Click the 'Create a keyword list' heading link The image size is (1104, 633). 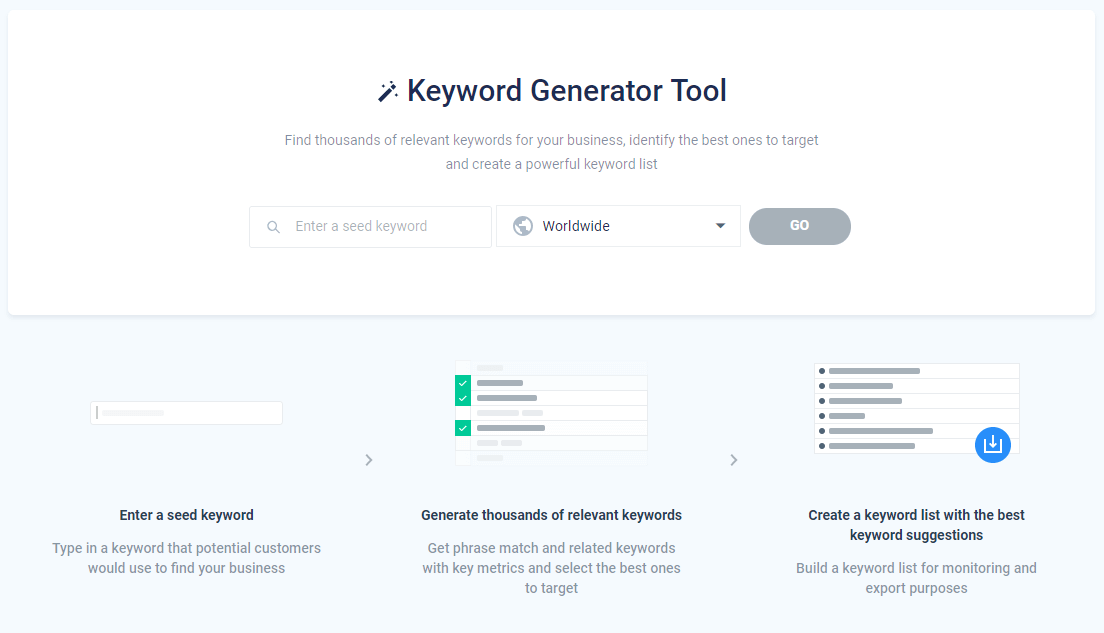tap(916, 515)
